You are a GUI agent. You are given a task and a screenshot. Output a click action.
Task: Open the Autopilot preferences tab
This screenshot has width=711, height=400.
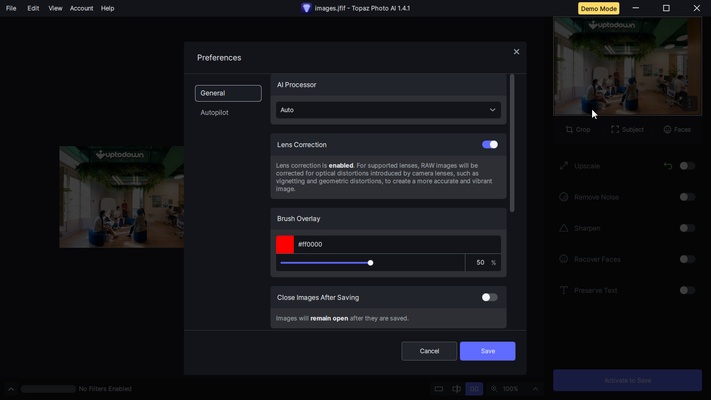coord(214,113)
